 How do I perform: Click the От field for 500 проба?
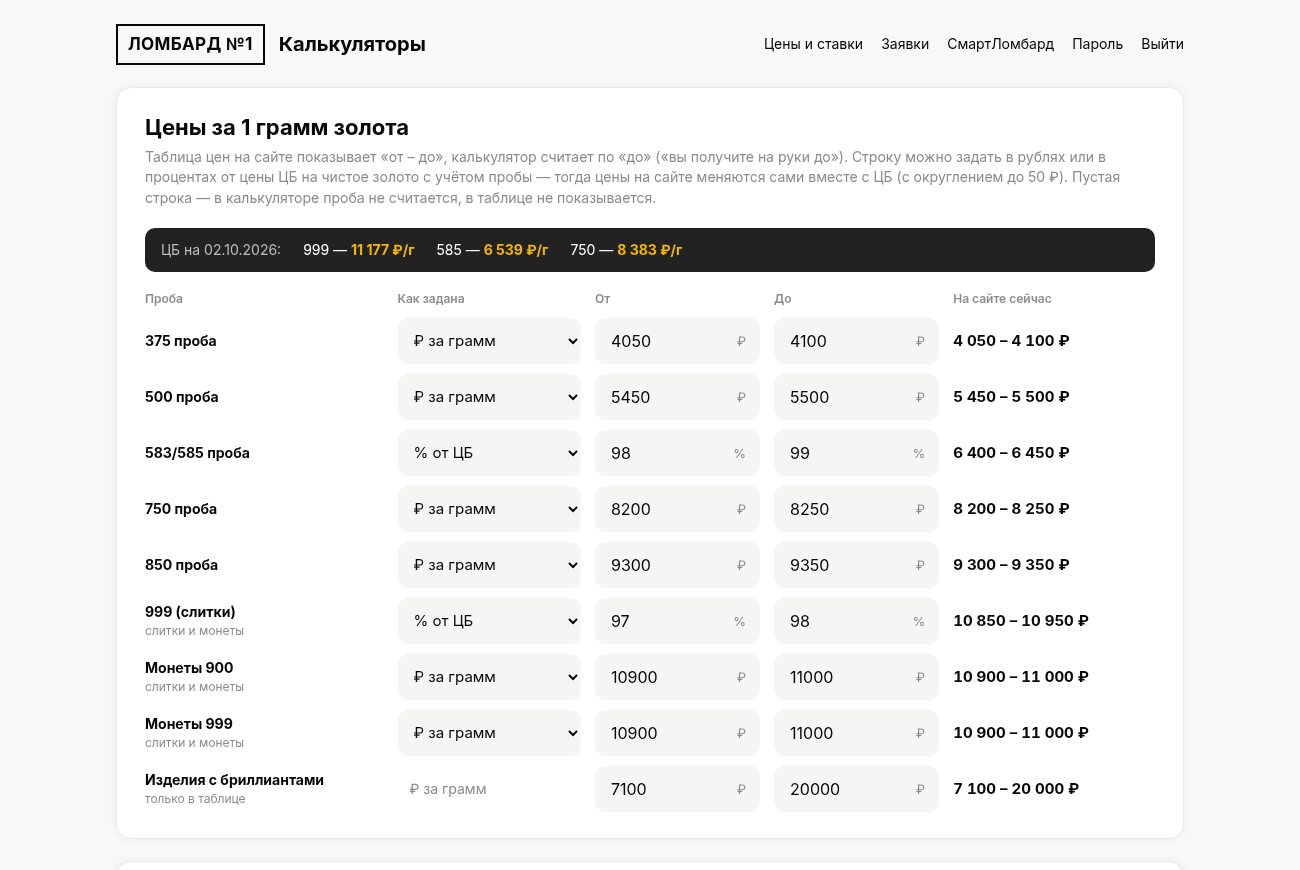[x=677, y=397]
